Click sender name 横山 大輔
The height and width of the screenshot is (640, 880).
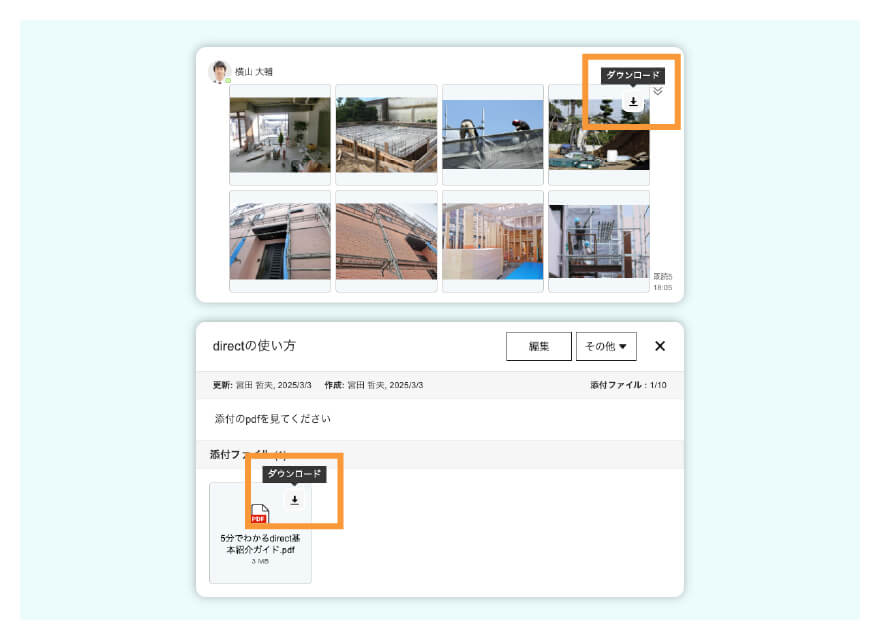tap(253, 70)
